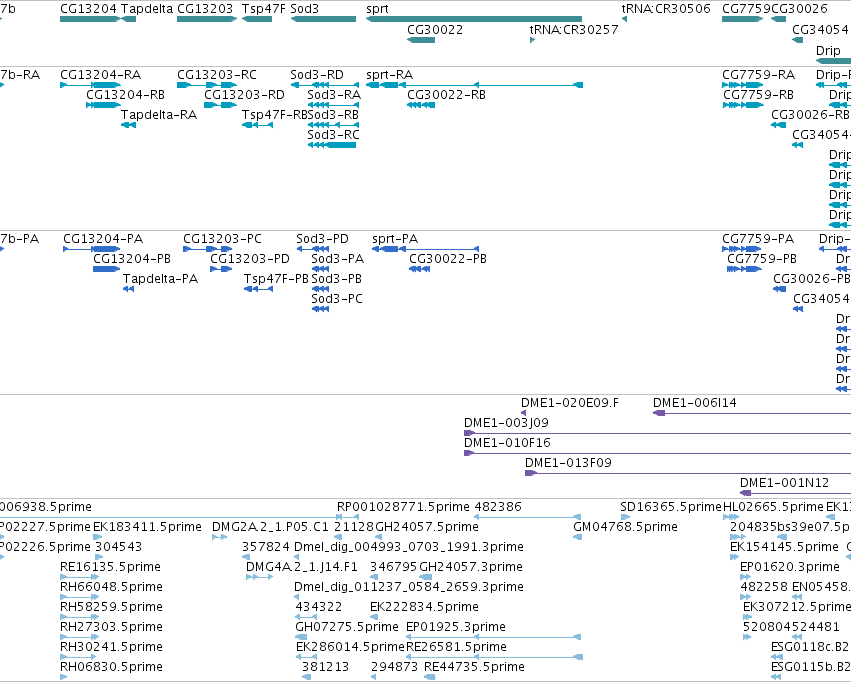Select the Sod3-RC transcript label
Image resolution: width=851 pixels, height=682 pixels.
point(333,135)
